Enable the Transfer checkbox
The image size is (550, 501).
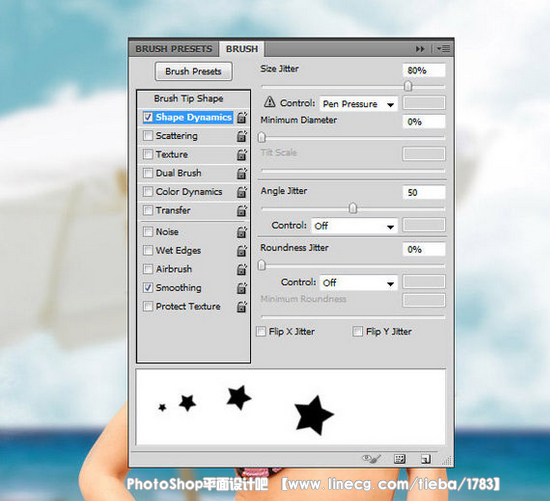(148, 210)
